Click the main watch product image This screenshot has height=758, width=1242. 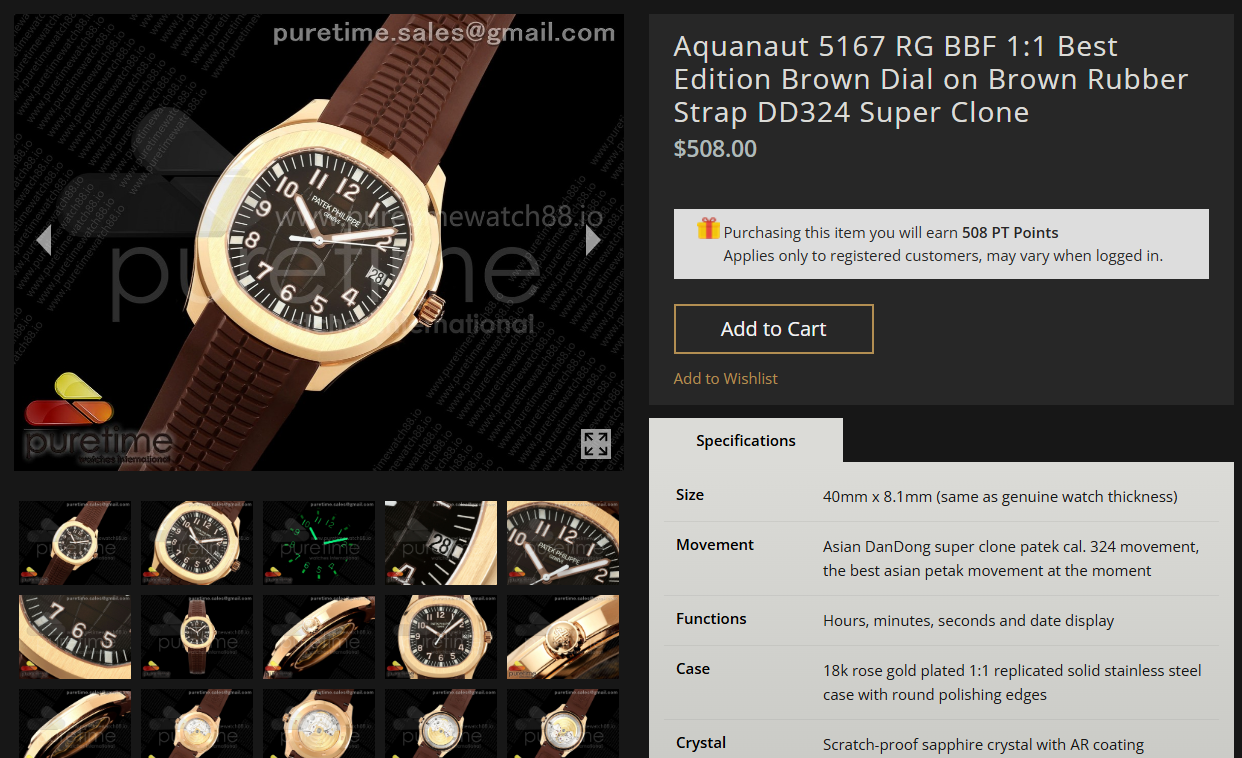[x=319, y=242]
